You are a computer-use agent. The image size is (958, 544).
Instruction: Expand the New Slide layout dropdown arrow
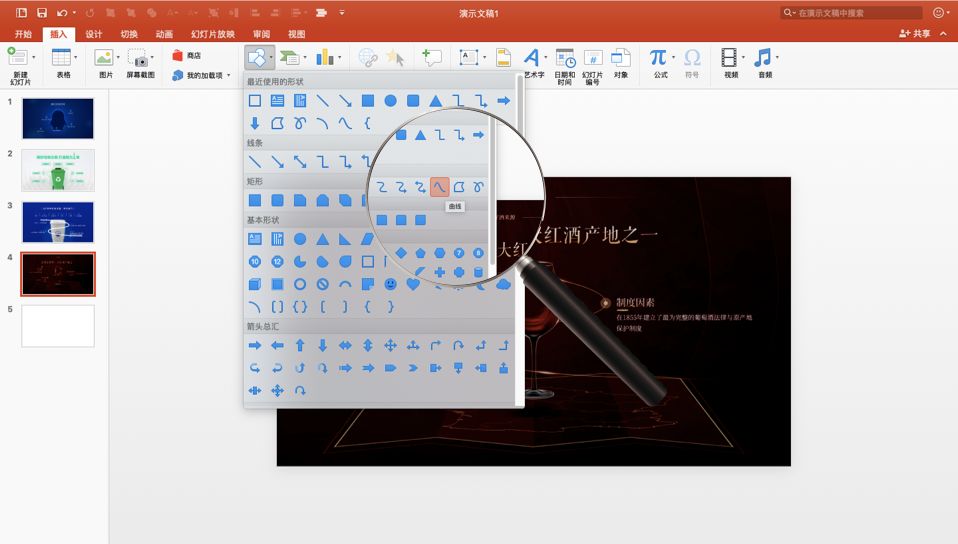pyautogui.click(x=34, y=57)
